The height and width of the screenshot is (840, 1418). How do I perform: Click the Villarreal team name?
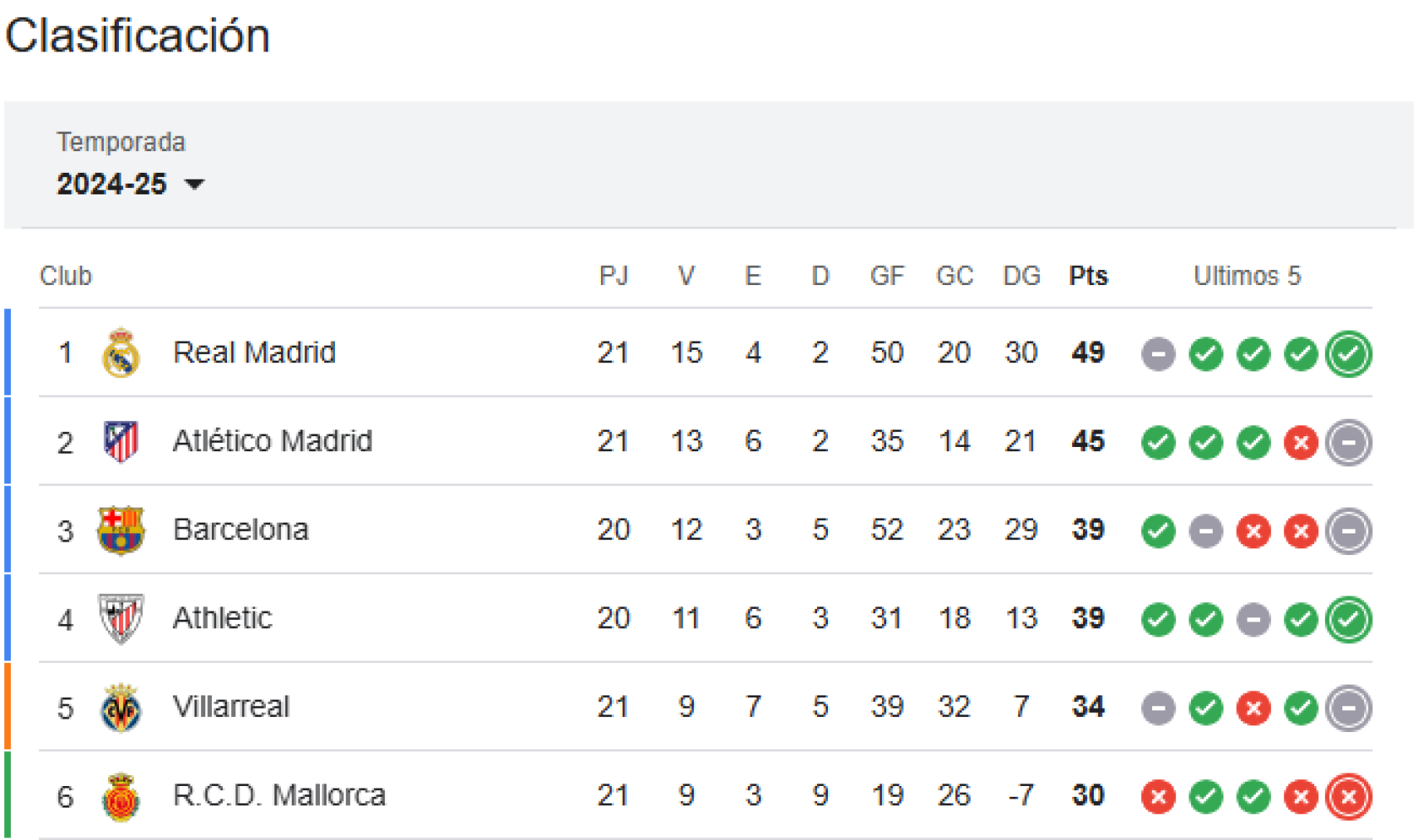click(230, 707)
